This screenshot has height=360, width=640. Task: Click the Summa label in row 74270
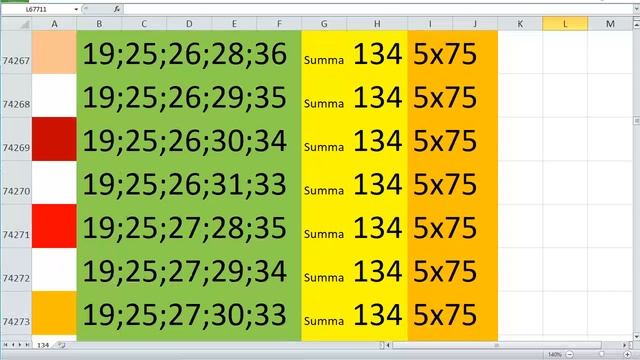click(324, 191)
